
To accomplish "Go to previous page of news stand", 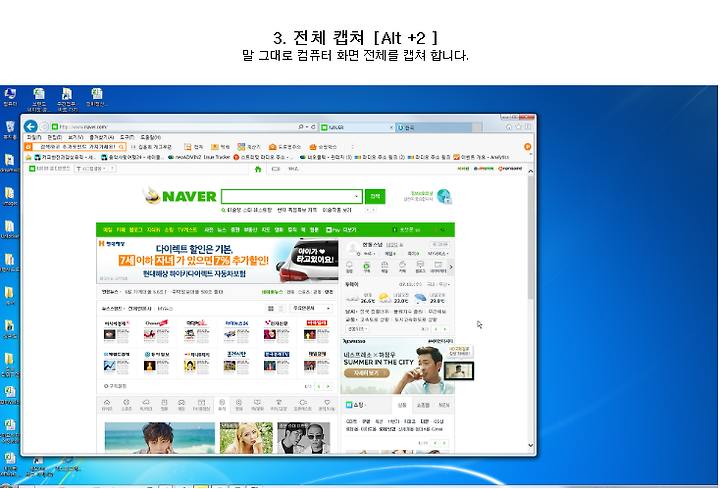I will point(319,386).
